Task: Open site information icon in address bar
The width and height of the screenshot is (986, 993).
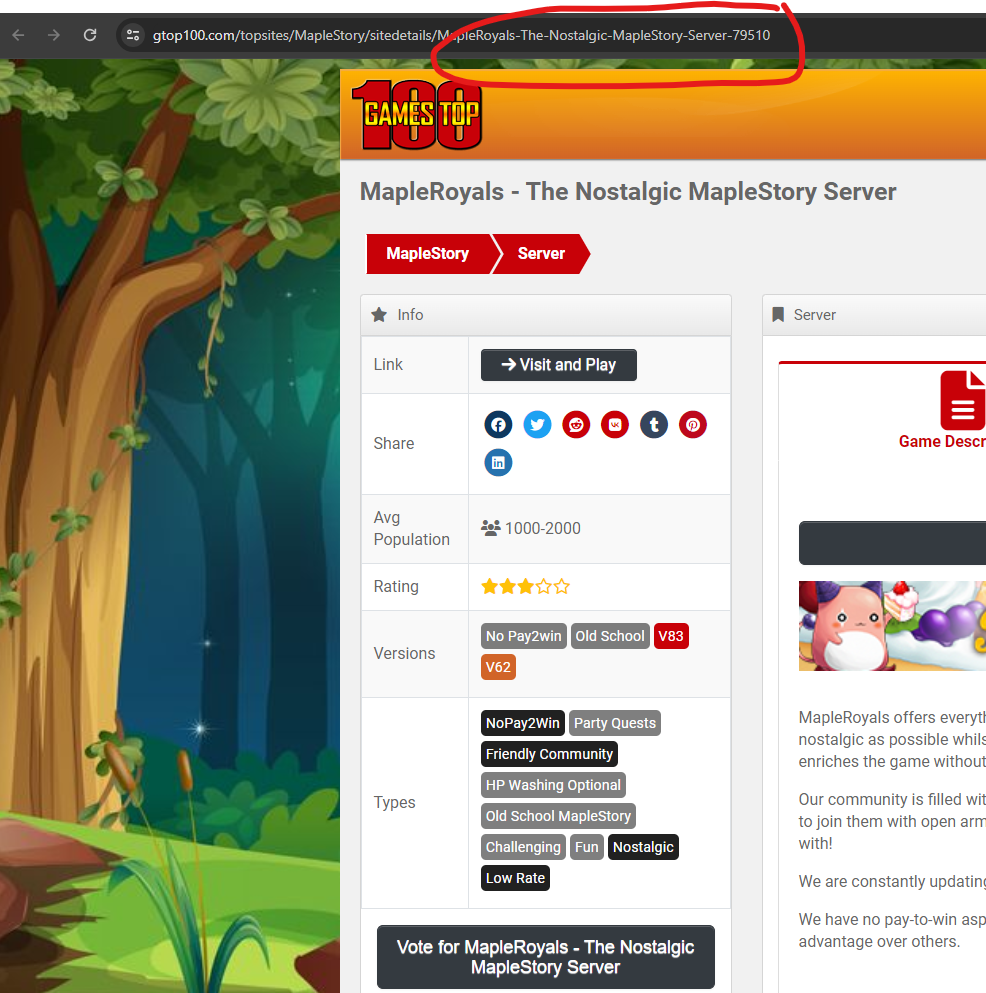Action: click(132, 35)
